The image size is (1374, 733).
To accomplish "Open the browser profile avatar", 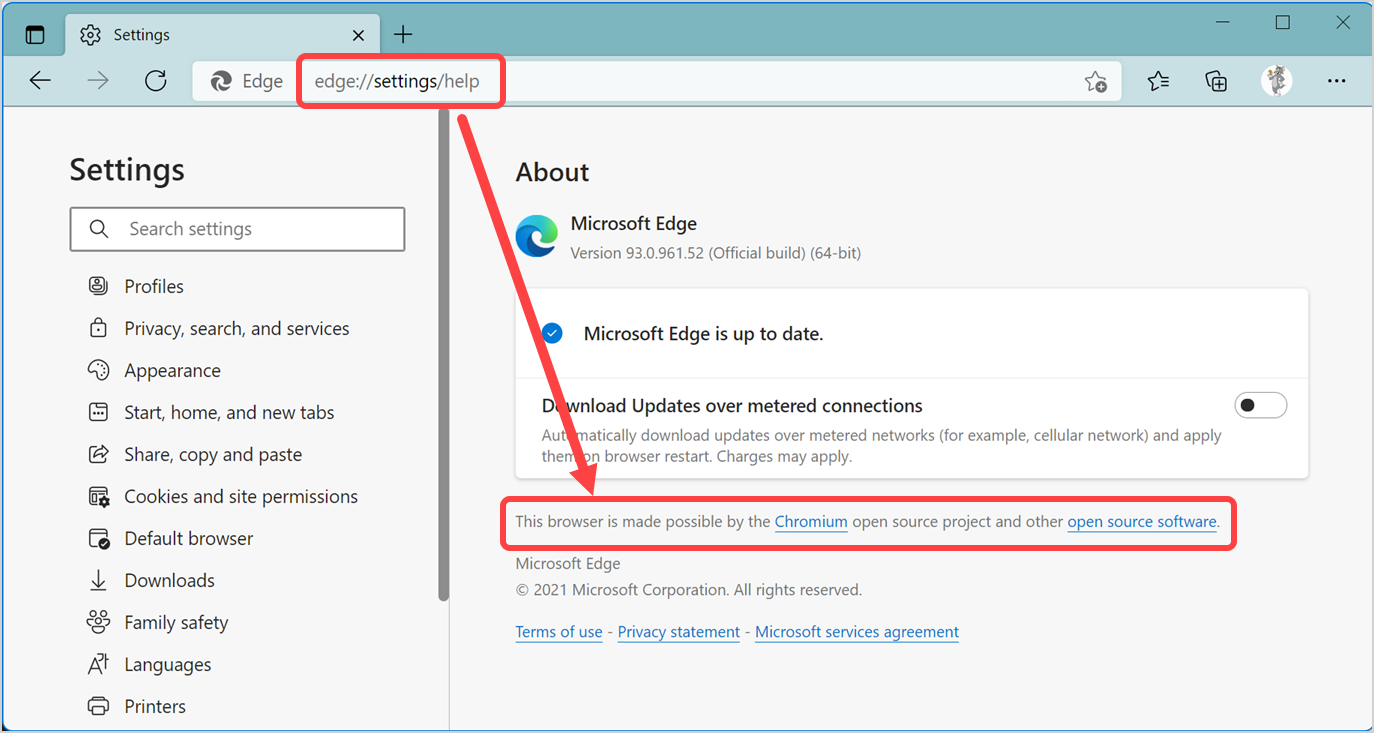I will click(x=1277, y=81).
